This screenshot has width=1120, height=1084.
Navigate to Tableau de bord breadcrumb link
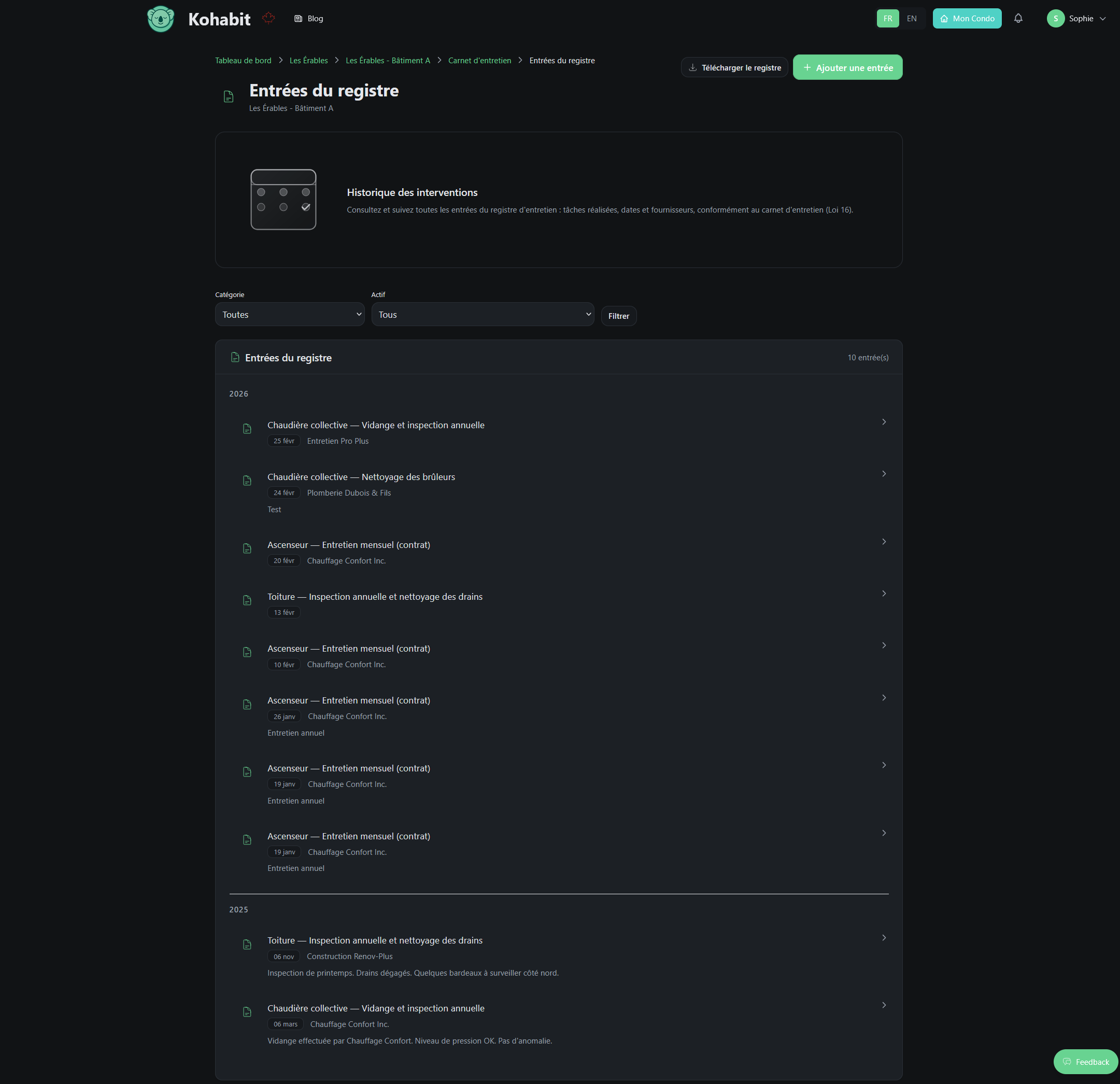(243, 60)
